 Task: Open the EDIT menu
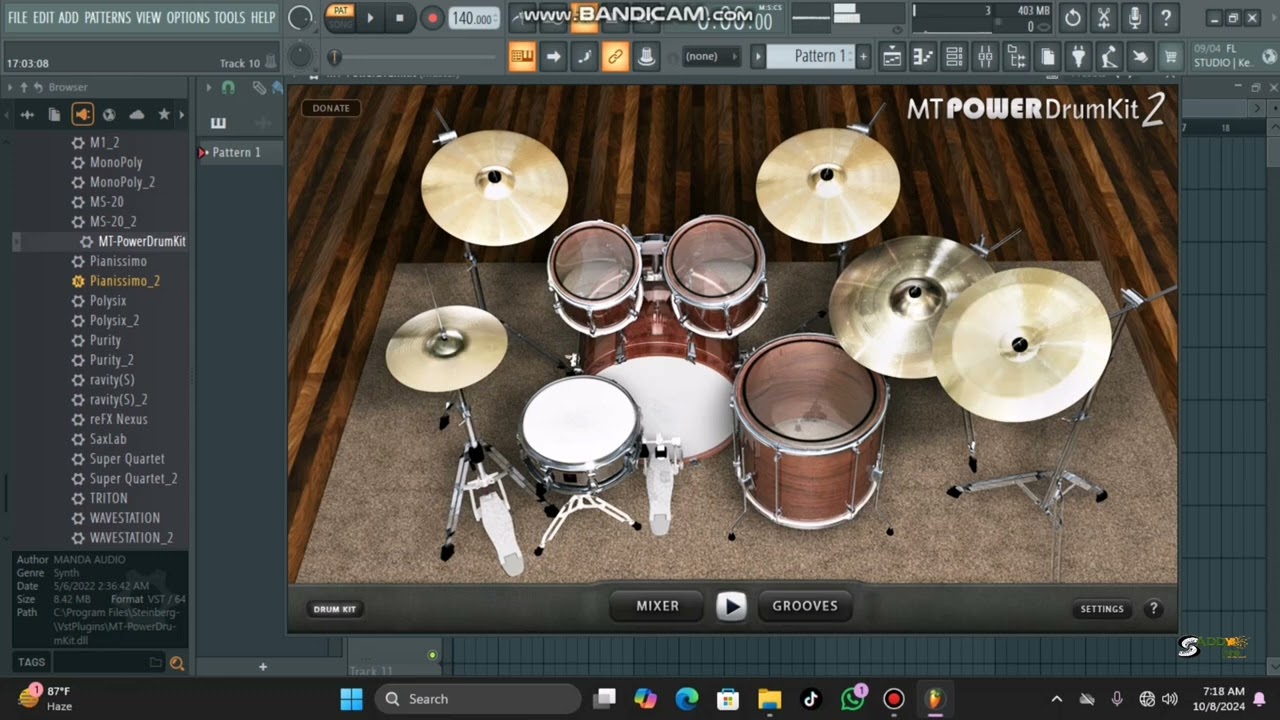pos(42,17)
